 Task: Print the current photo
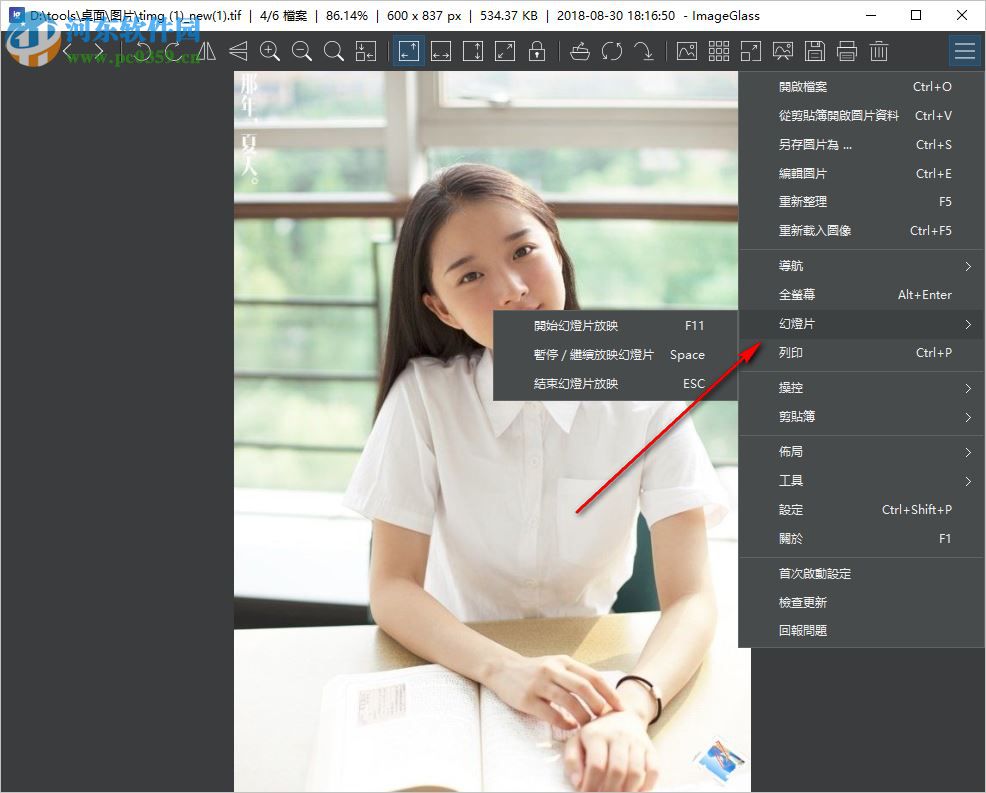(x=847, y=51)
